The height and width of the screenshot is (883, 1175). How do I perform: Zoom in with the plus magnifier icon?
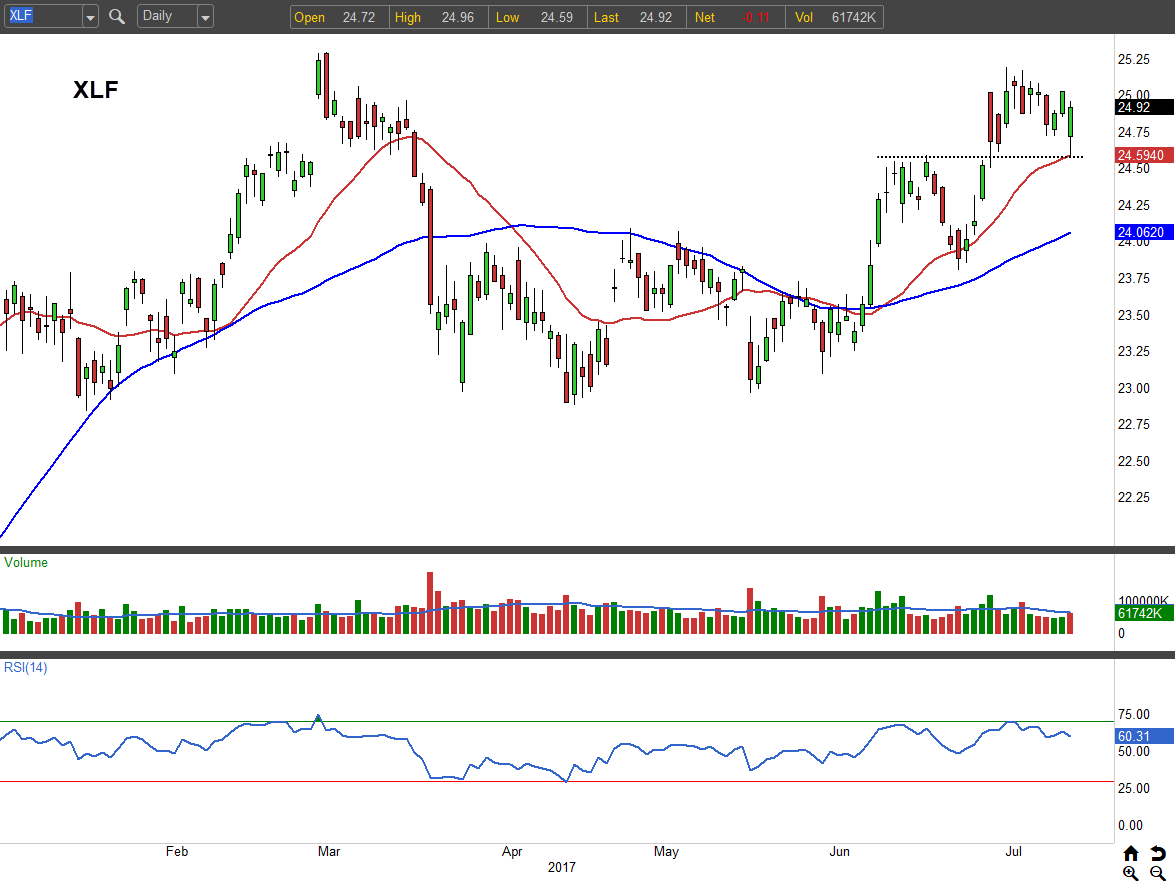click(x=1131, y=873)
